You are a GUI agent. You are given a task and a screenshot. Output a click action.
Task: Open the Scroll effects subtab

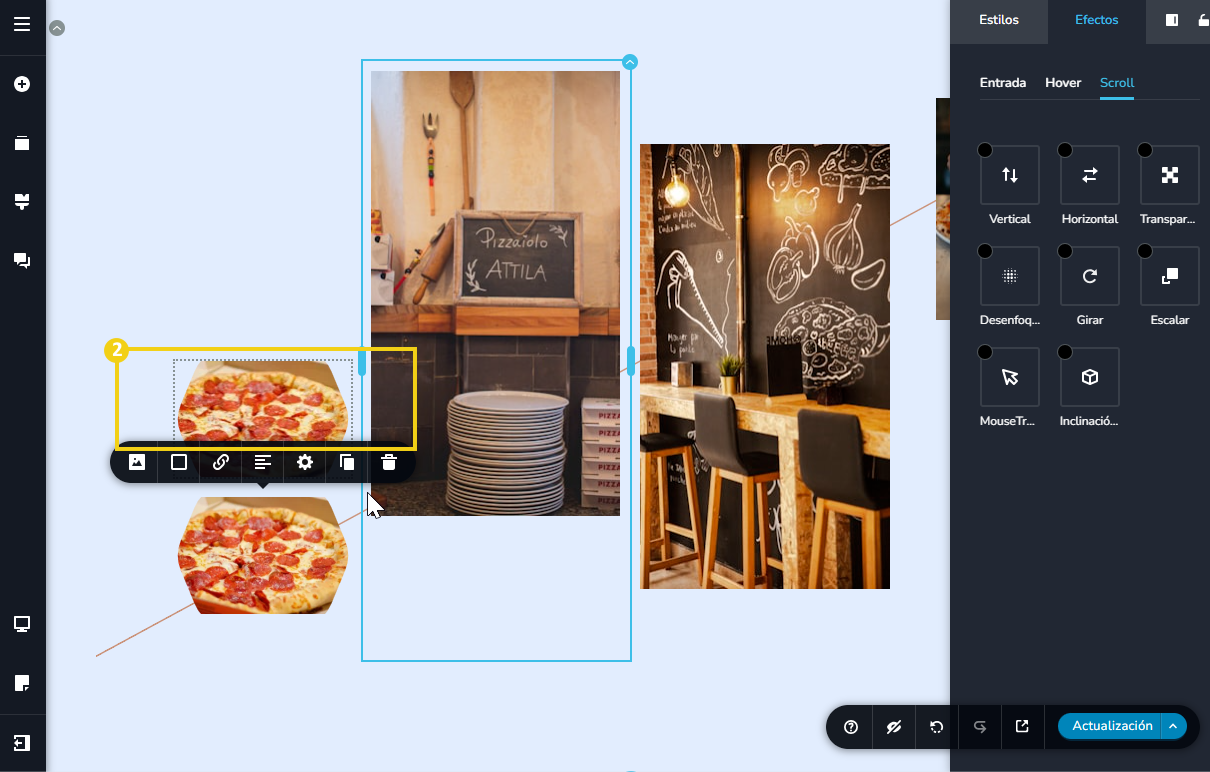1117,83
